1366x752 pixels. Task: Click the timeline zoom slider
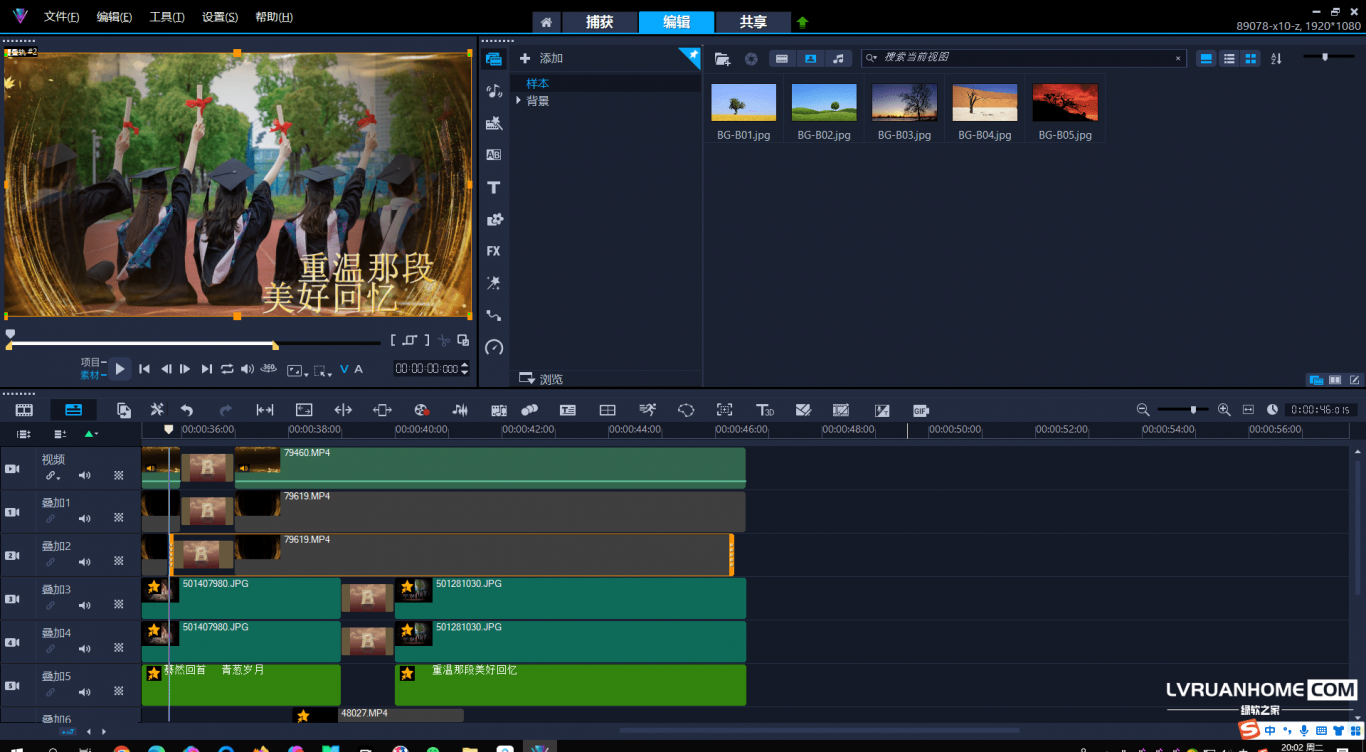pyautogui.click(x=1192, y=410)
